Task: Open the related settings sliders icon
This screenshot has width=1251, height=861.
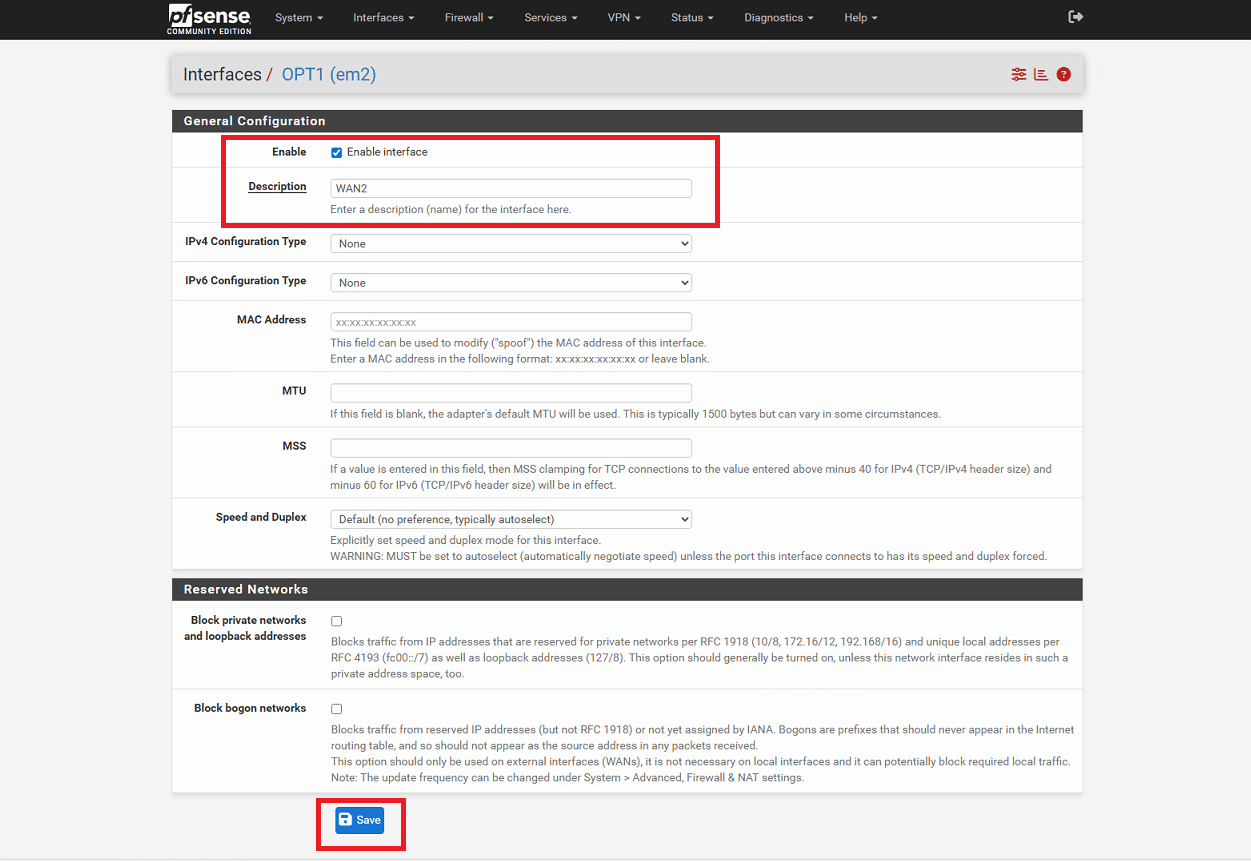Action: tap(1018, 75)
